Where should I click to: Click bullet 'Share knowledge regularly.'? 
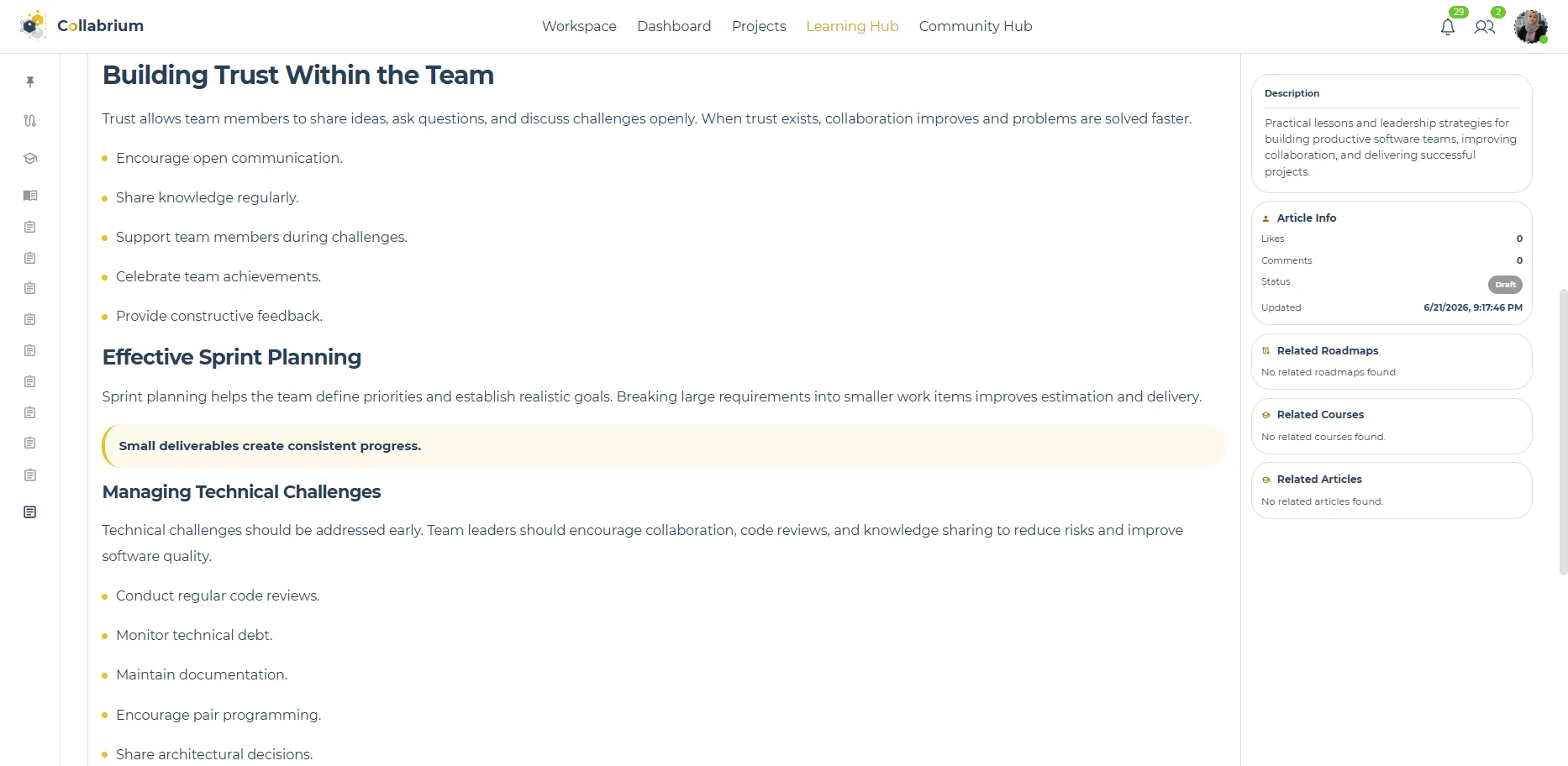208,197
